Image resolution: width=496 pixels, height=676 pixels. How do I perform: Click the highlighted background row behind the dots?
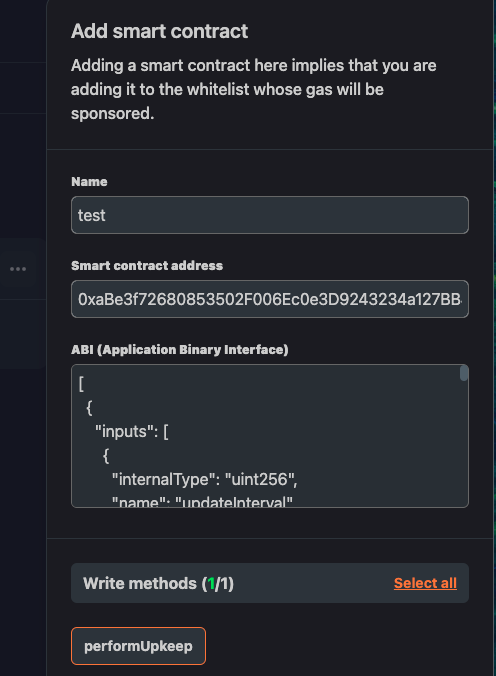pyautogui.click(x=22, y=269)
